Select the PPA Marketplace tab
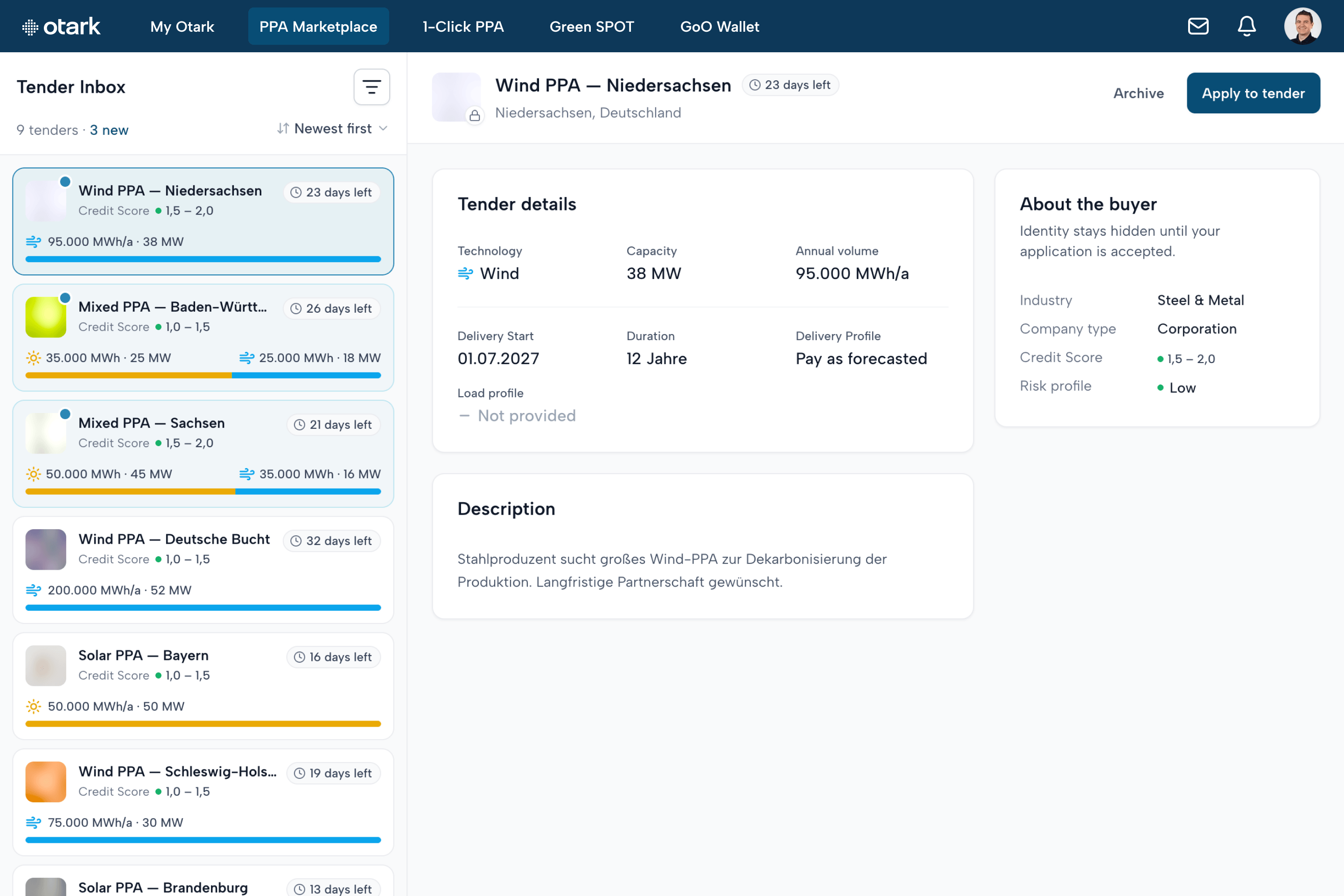 point(318,26)
